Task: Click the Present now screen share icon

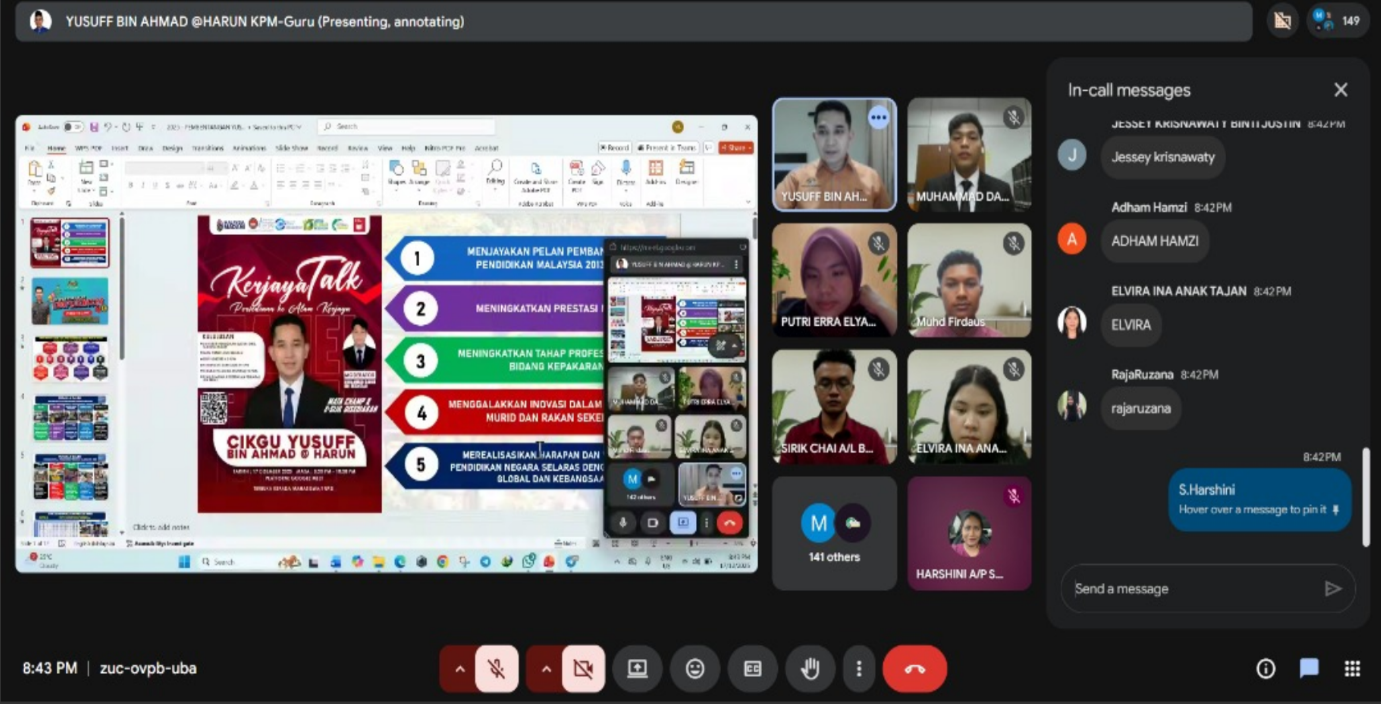Action: [637, 669]
